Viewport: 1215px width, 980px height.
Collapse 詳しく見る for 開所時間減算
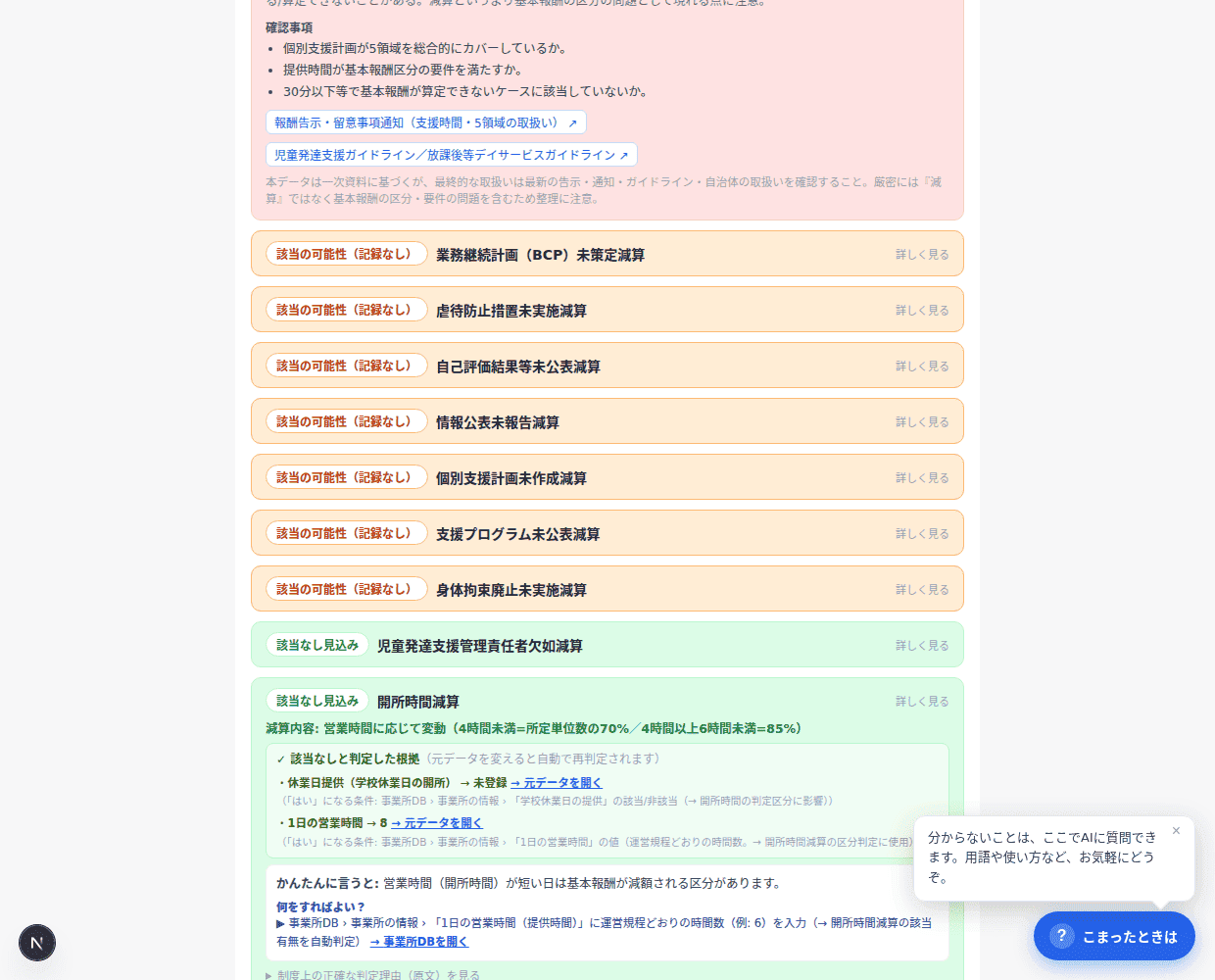click(922, 702)
